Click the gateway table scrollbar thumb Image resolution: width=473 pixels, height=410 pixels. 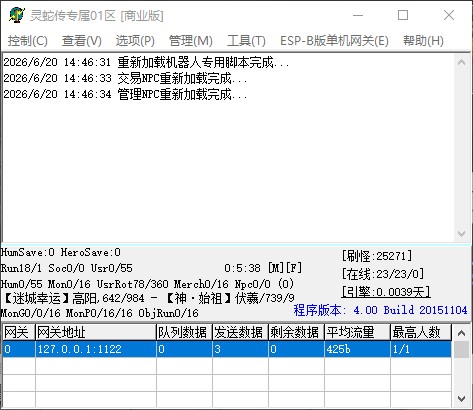coord(462,349)
